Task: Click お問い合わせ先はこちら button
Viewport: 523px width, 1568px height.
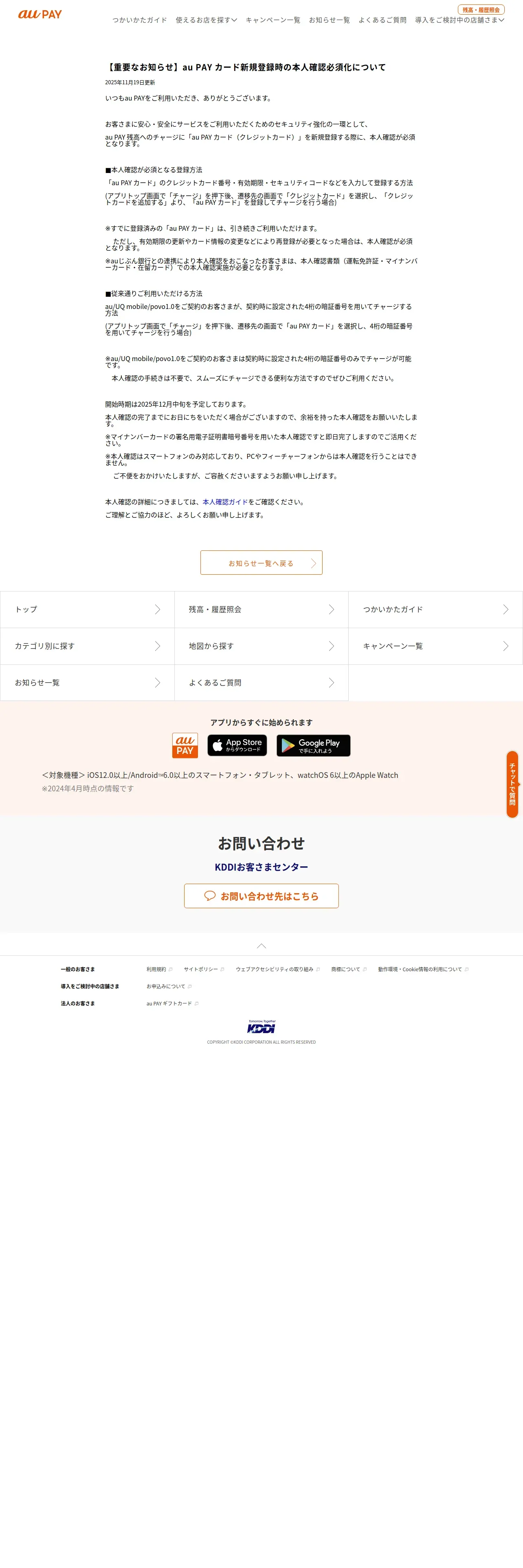Action: pyautogui.click(x=261, y=896)
